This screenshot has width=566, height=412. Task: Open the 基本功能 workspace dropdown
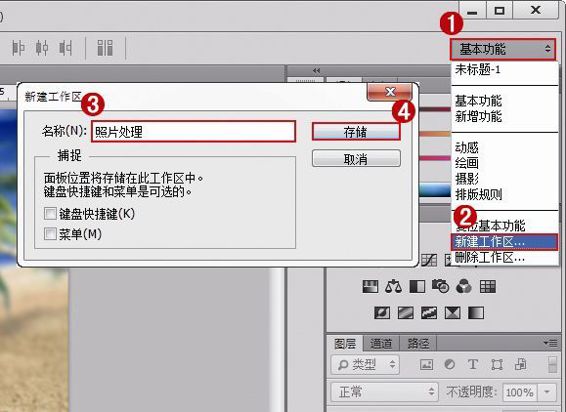coord(502,49)
